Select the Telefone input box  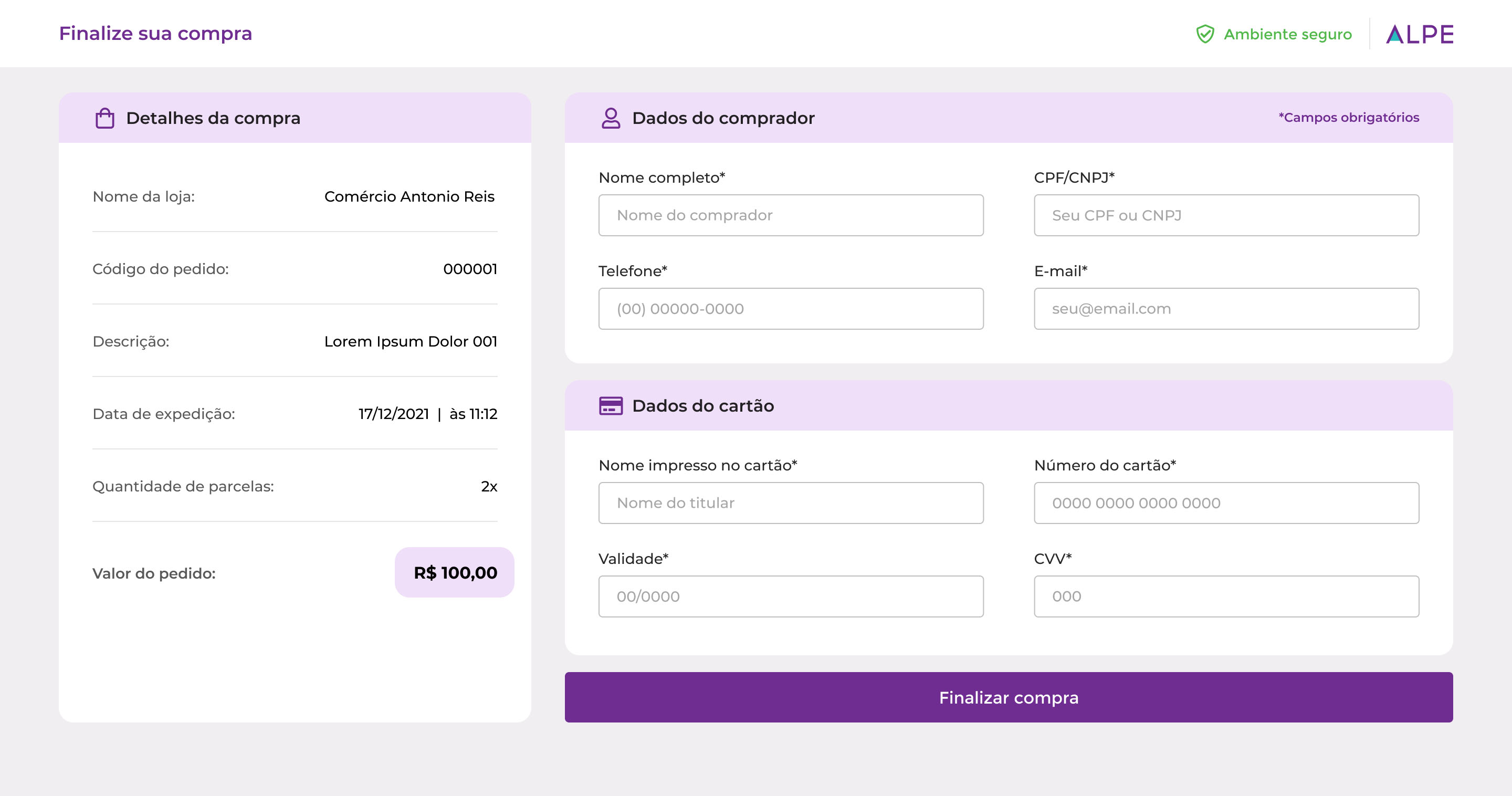coord(791,309)
